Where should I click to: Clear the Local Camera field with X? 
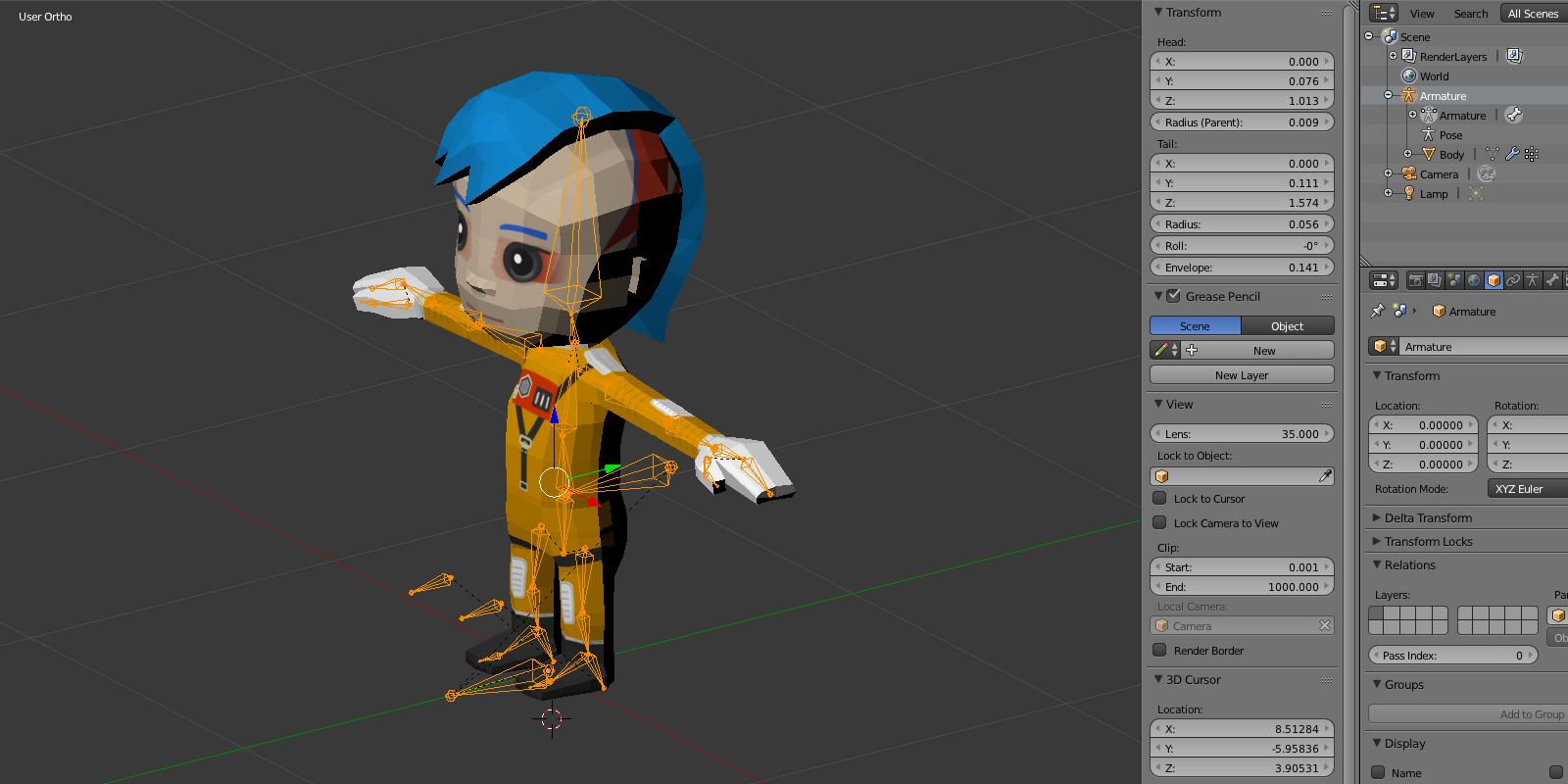[1325, 625]
